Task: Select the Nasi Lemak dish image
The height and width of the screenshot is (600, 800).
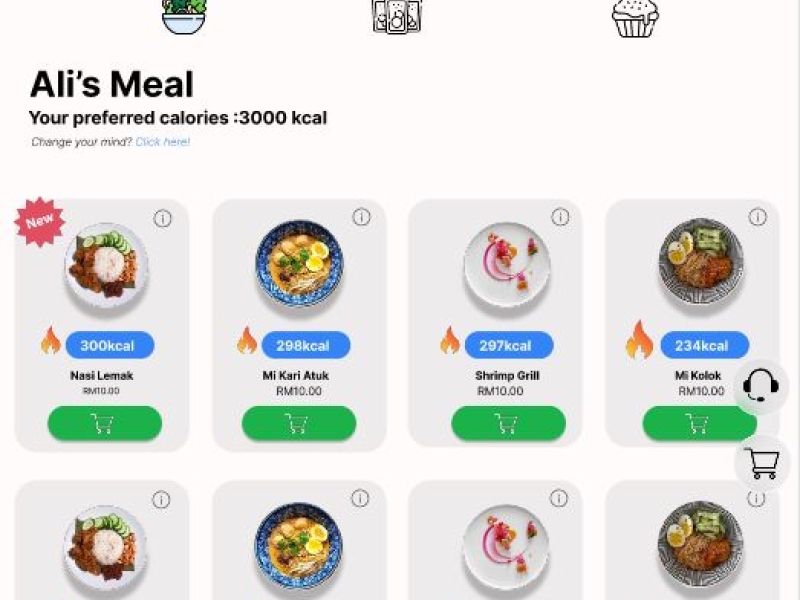Action: (107, 265)
